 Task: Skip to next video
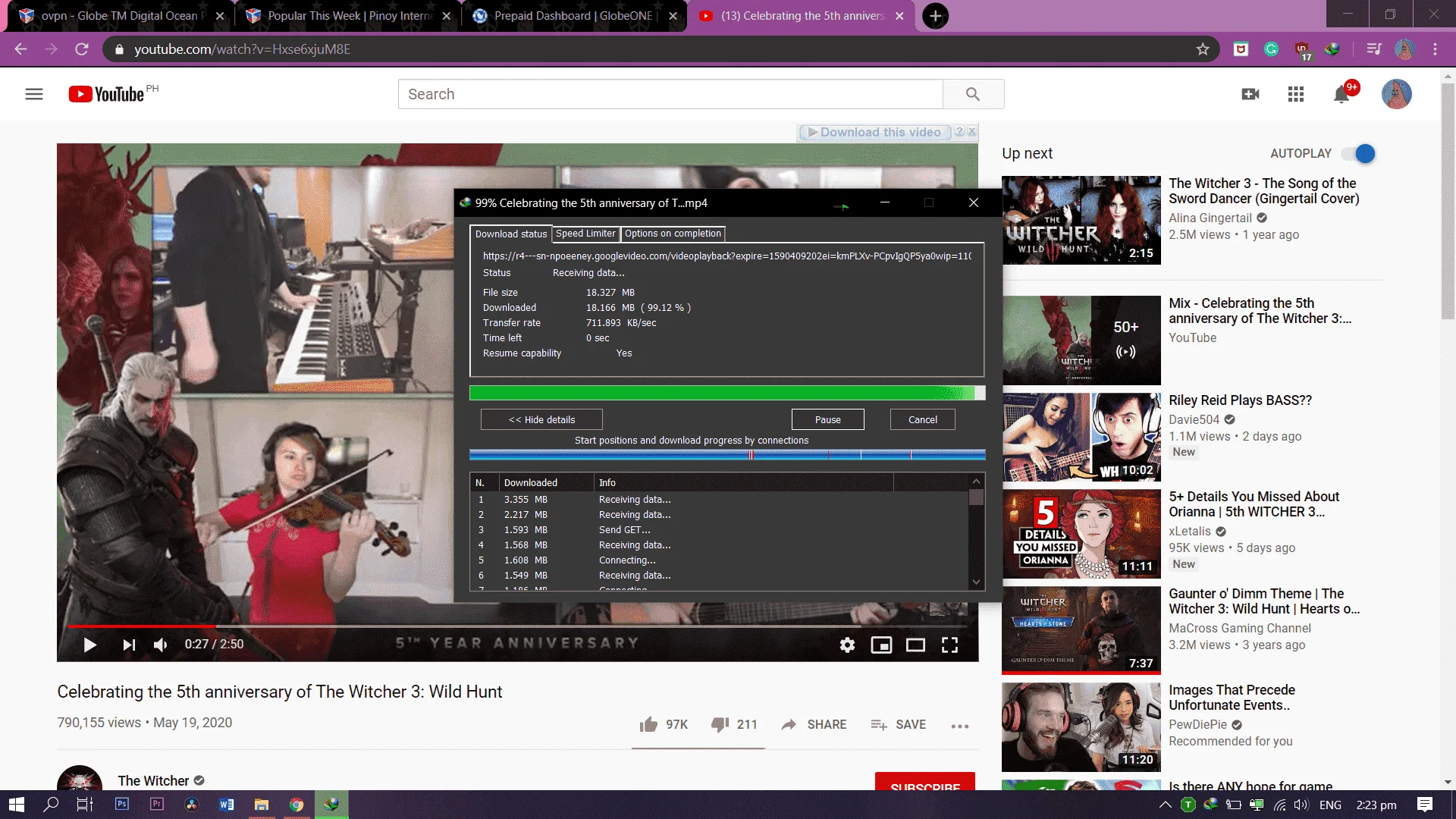[x=129, y=645]
